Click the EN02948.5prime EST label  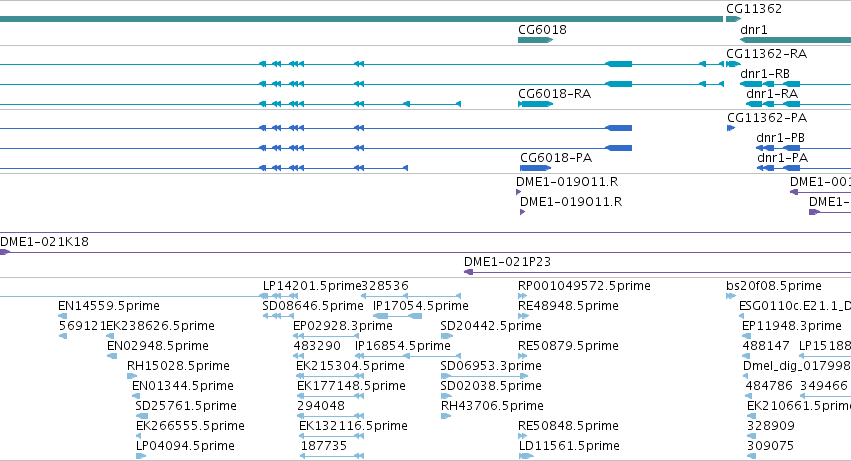click(x=157, y=346)
